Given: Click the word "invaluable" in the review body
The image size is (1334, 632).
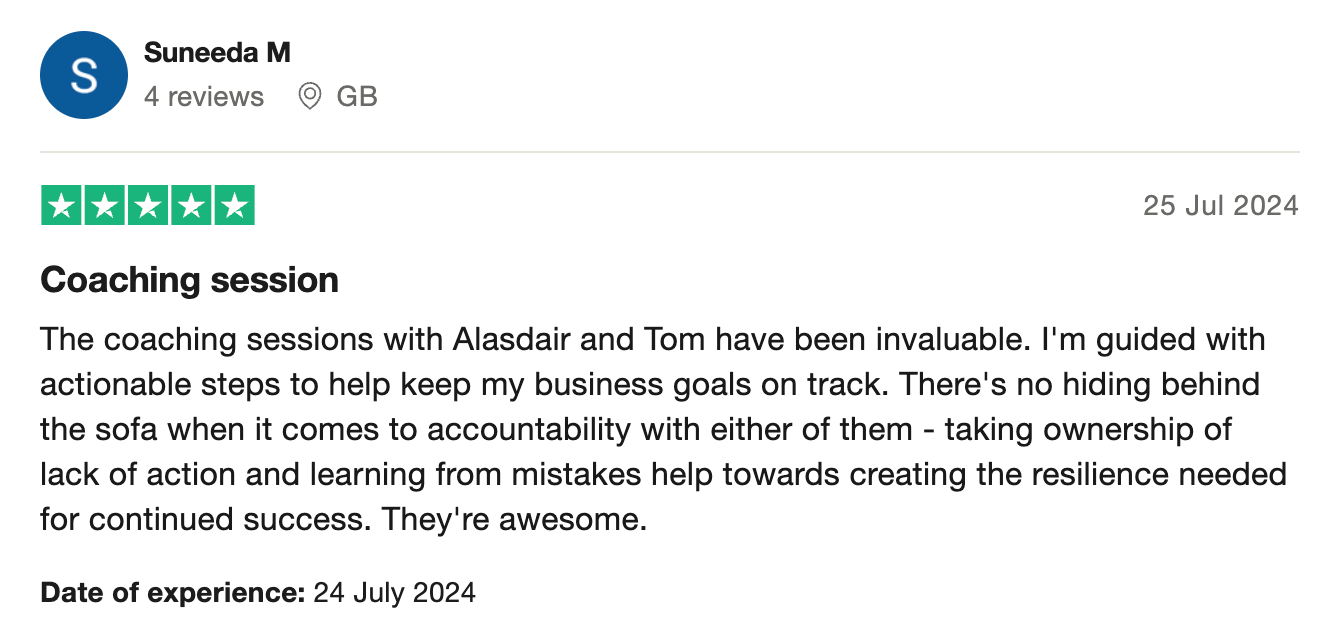Looking at the screenshot, I should 949,340.
